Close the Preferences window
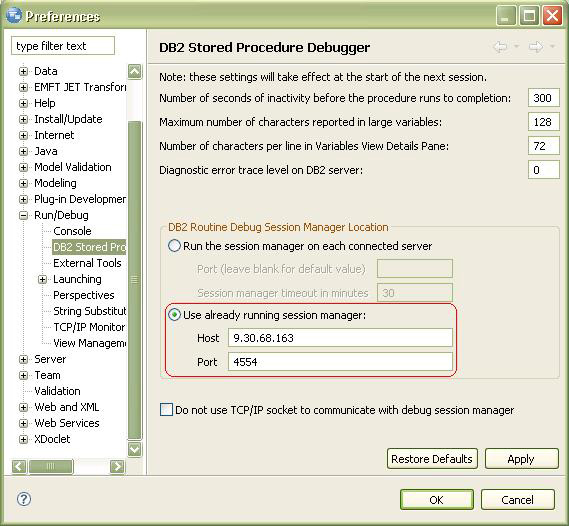The width and height of the screenshot is (569, 526). [552, 16]
